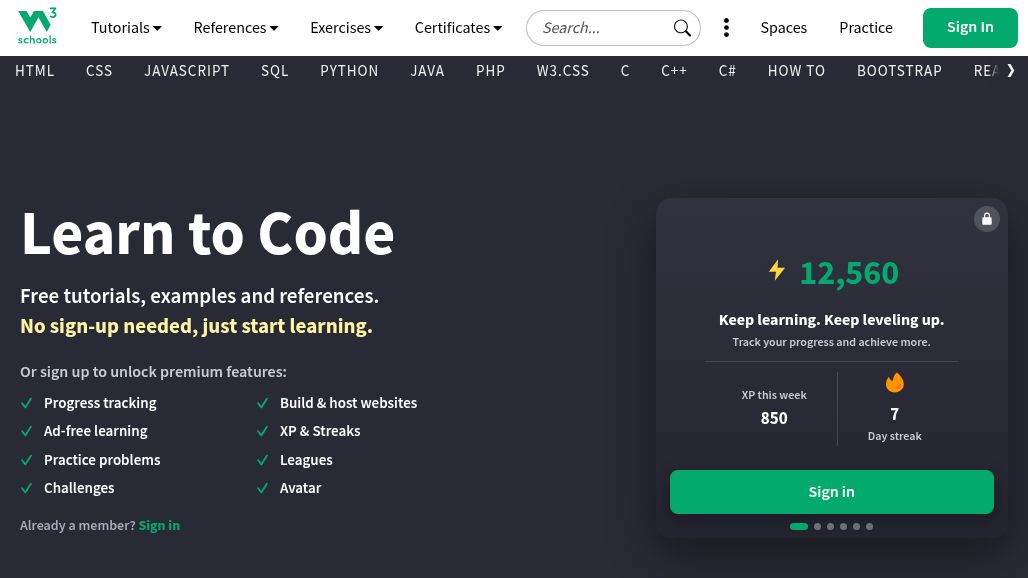The width and height of the screenshot is (1028, 578).
Task: Click the card's green Sign in button
Action: click(x=831, y=492)
